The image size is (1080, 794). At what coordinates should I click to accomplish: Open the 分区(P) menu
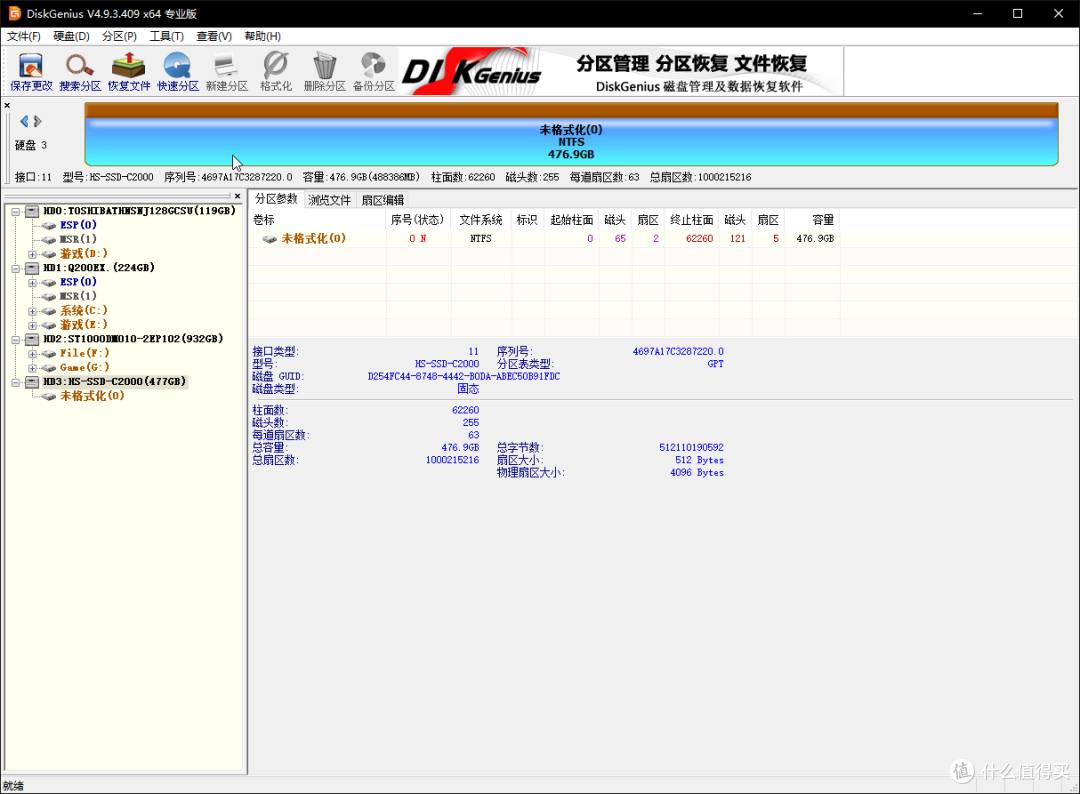point(119,36)
